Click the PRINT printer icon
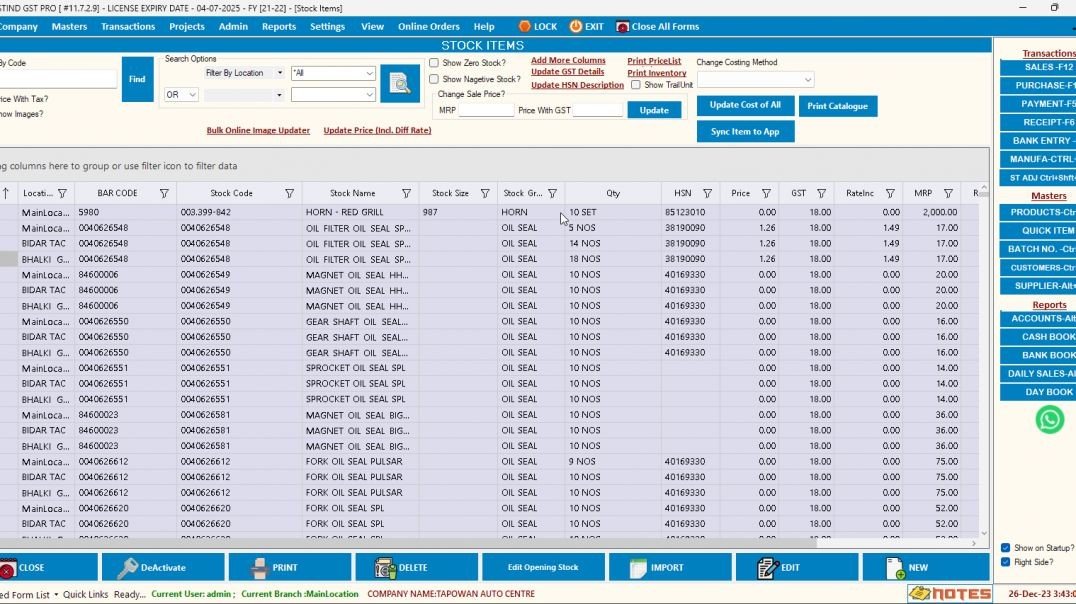This screenshot has height=604, width=1076. coord(258,566)
